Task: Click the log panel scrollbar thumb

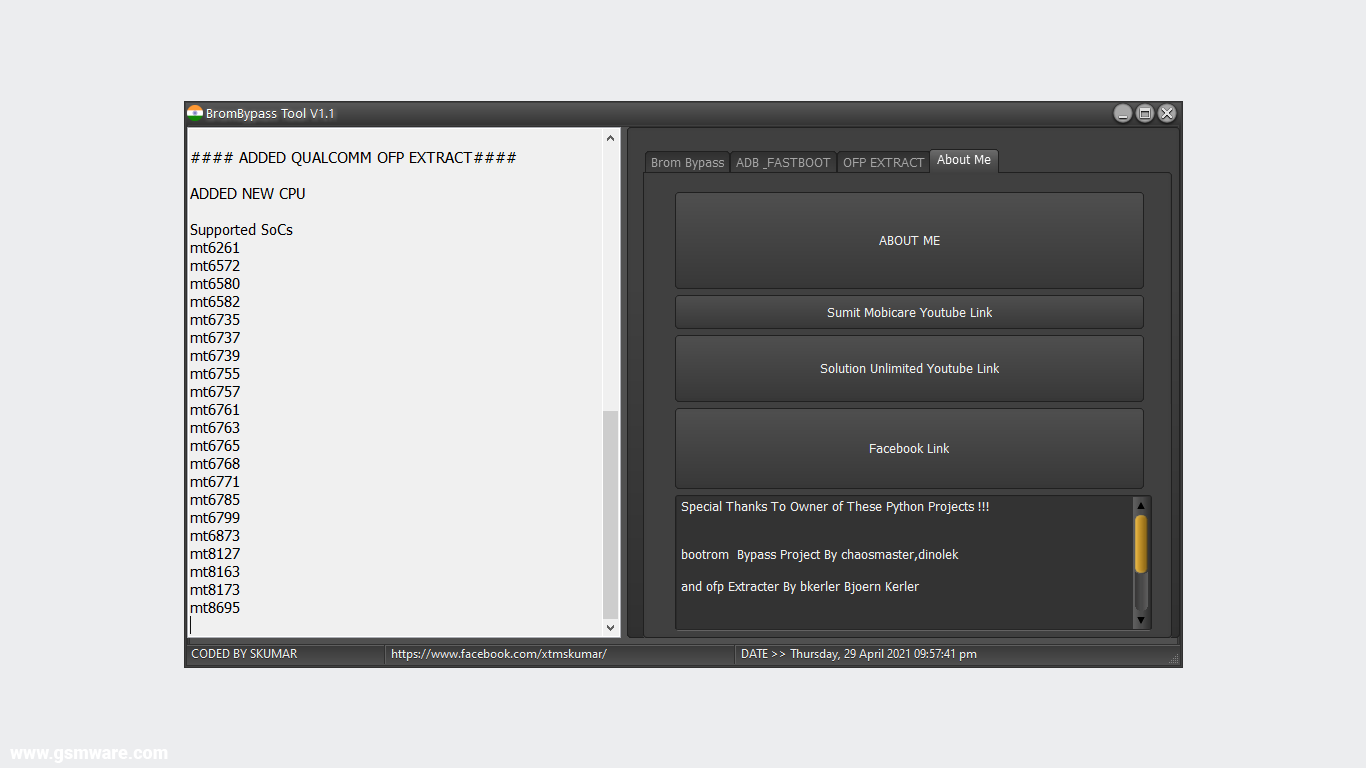Action: [611, 514]
